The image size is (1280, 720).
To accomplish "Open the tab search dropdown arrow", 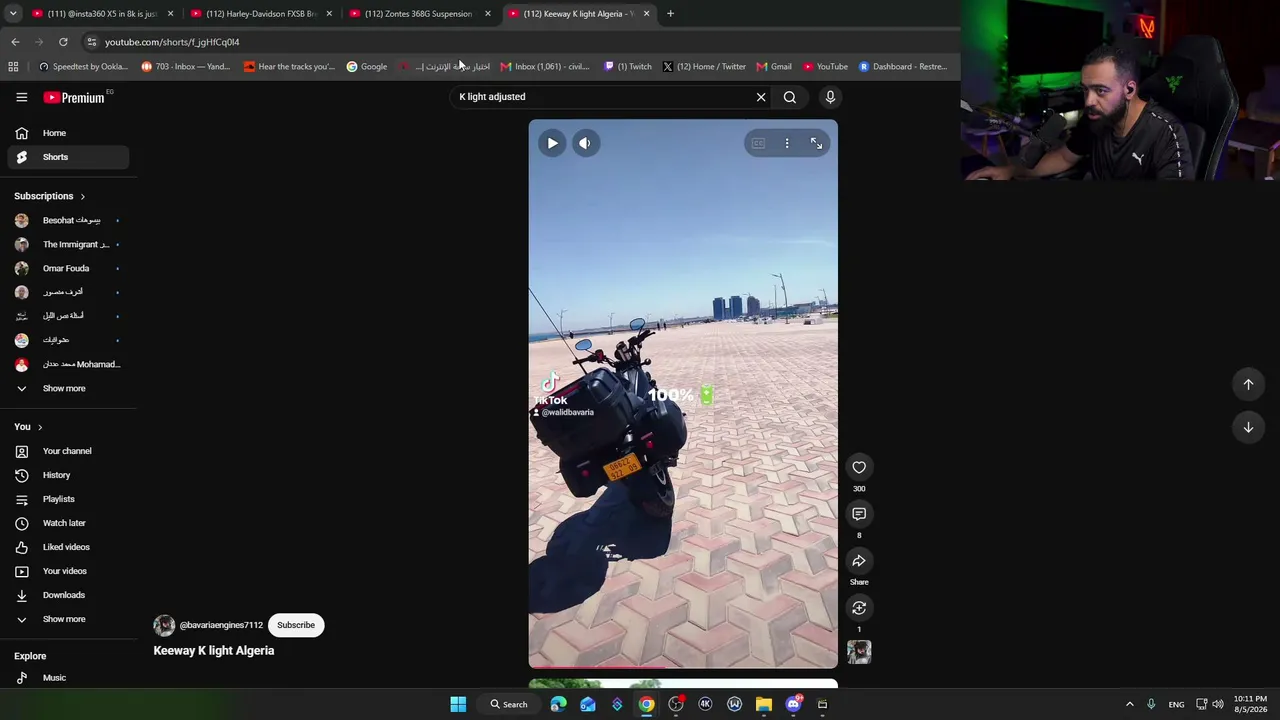I will click(13, 14).
